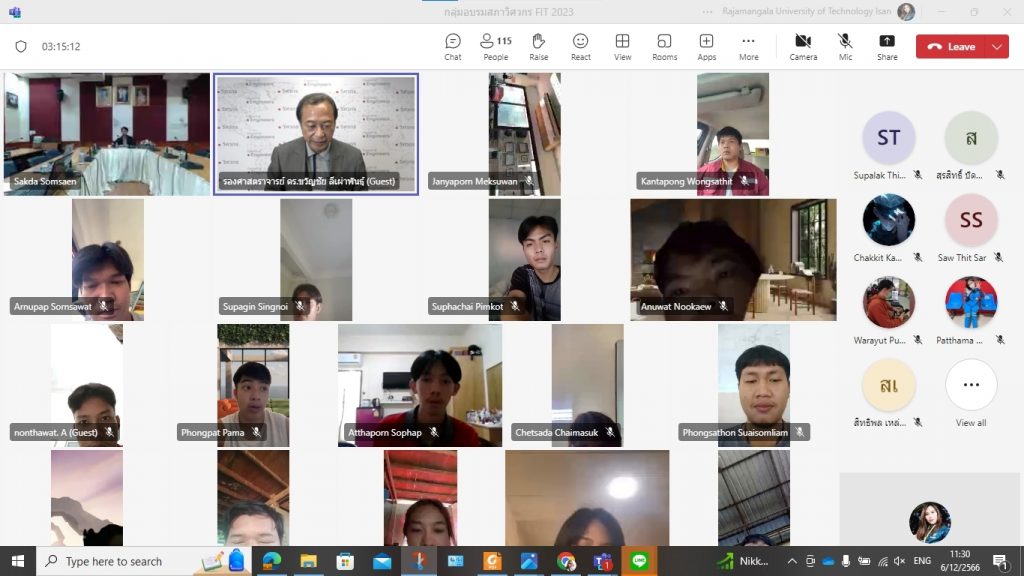Open the Apps panel
This screenshot has width=1024, height=576.
pos(706,46)
